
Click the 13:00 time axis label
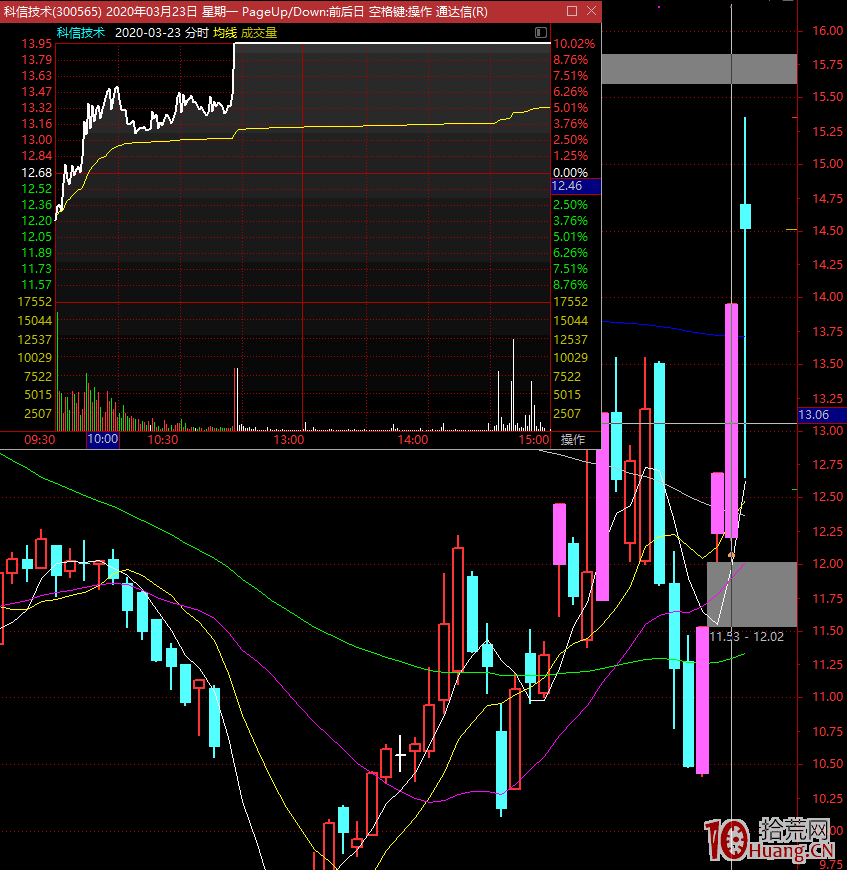pyautogui.click(x=288, y=440)
